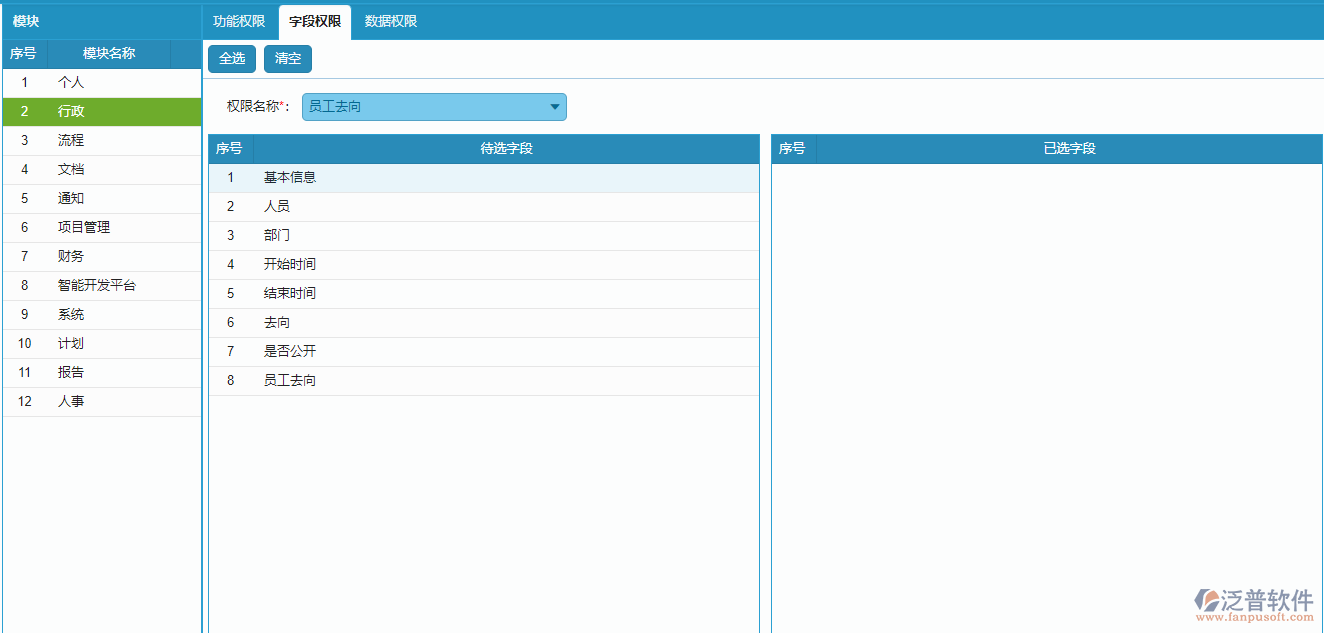Select the 字段权限 tab
This screenshot has height=633, width=1324.
(315, 21)
